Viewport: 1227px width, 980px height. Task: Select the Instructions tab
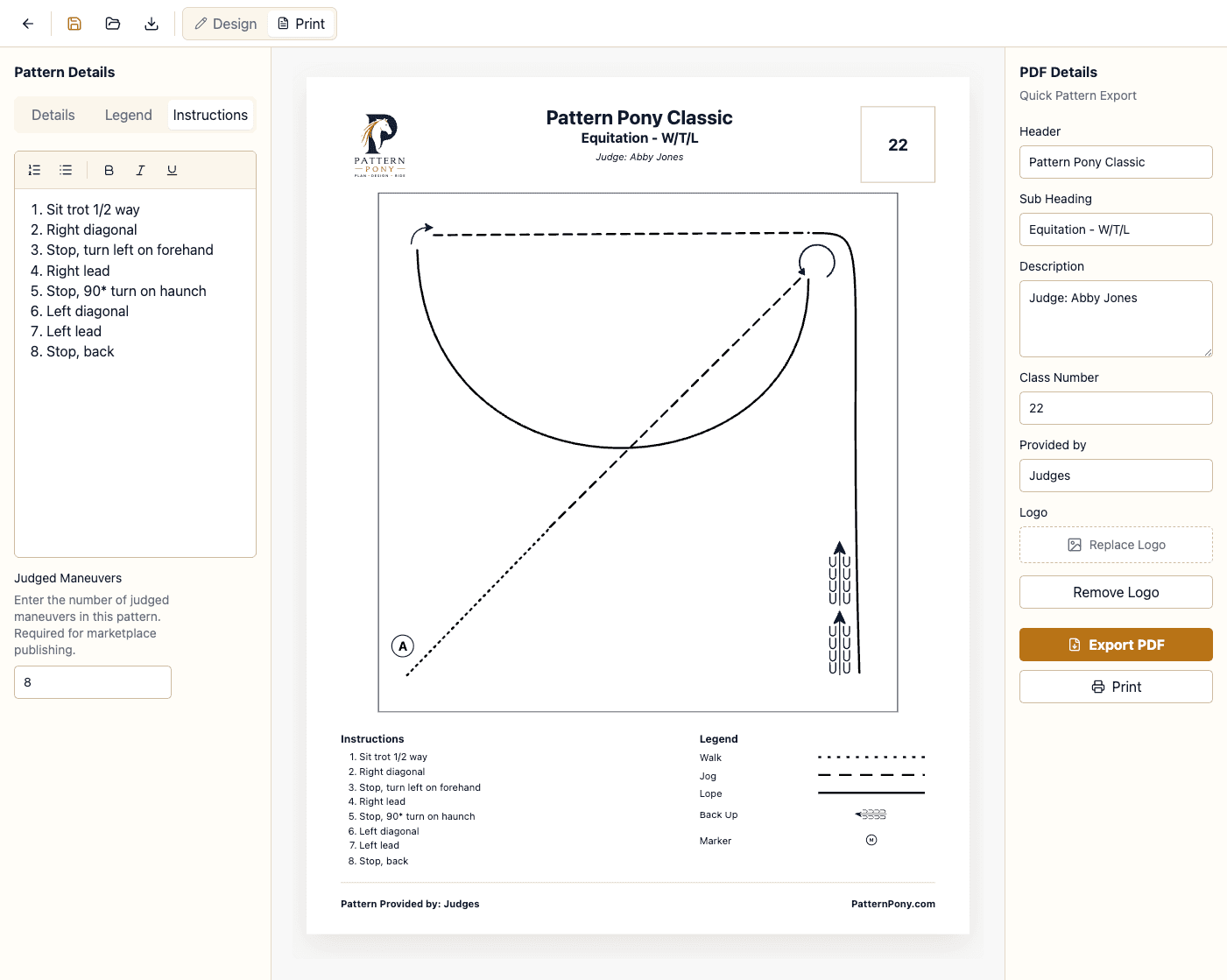click(x=210, y=115)
